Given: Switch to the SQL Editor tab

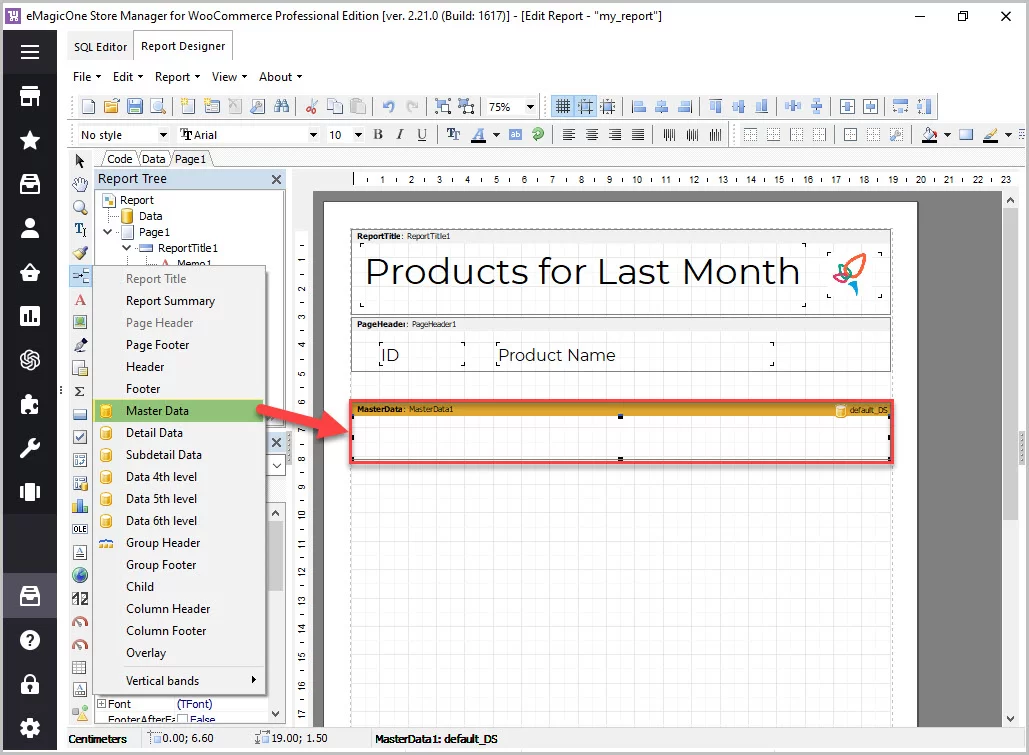Looking at the screenshot, I should (100, 47).
